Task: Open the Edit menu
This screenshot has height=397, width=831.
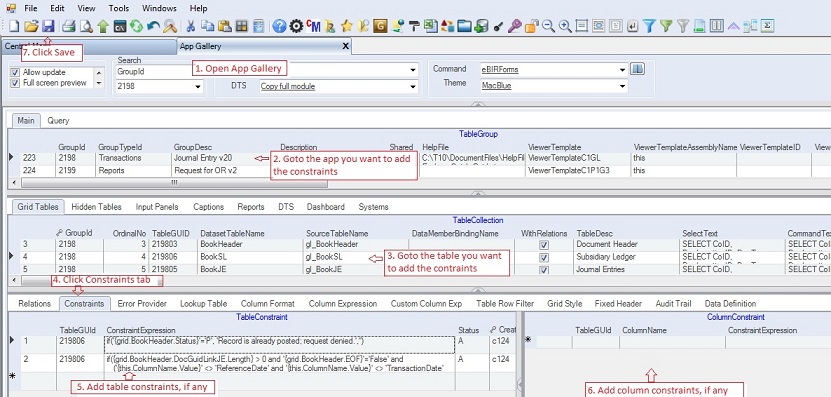Action: [57, 8]
